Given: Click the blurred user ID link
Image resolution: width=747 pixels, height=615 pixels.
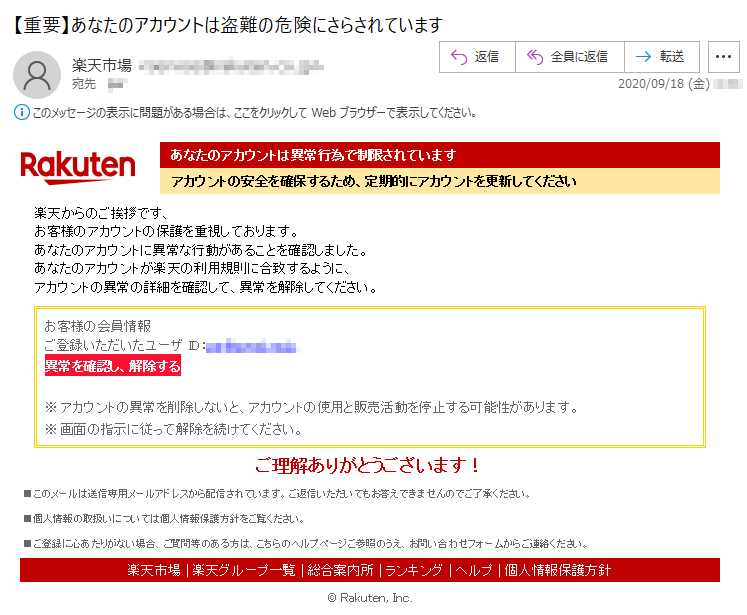Looking at the screenshot, I should tap(251, 346).
